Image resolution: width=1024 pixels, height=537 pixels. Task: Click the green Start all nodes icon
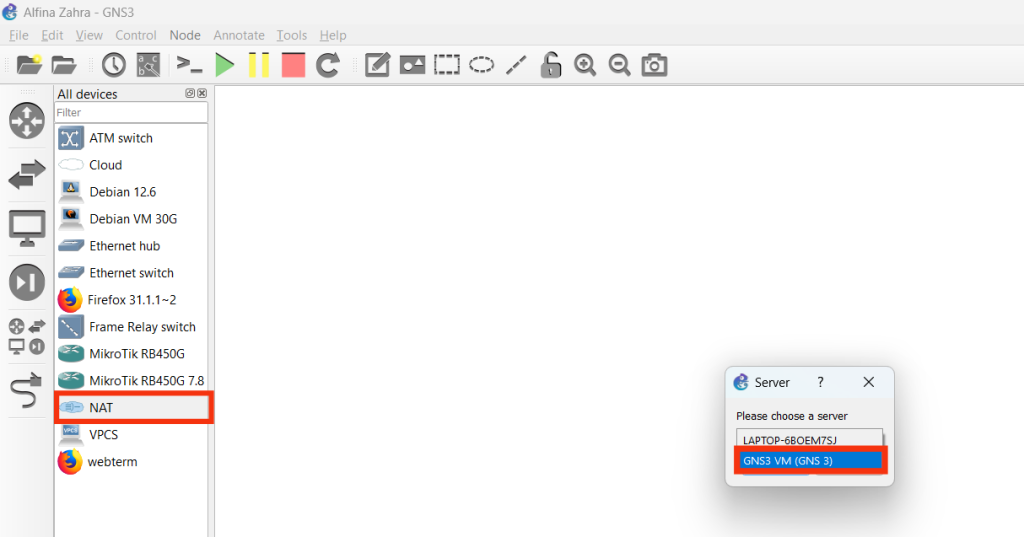pyautogui.click(x=225, y=65)
